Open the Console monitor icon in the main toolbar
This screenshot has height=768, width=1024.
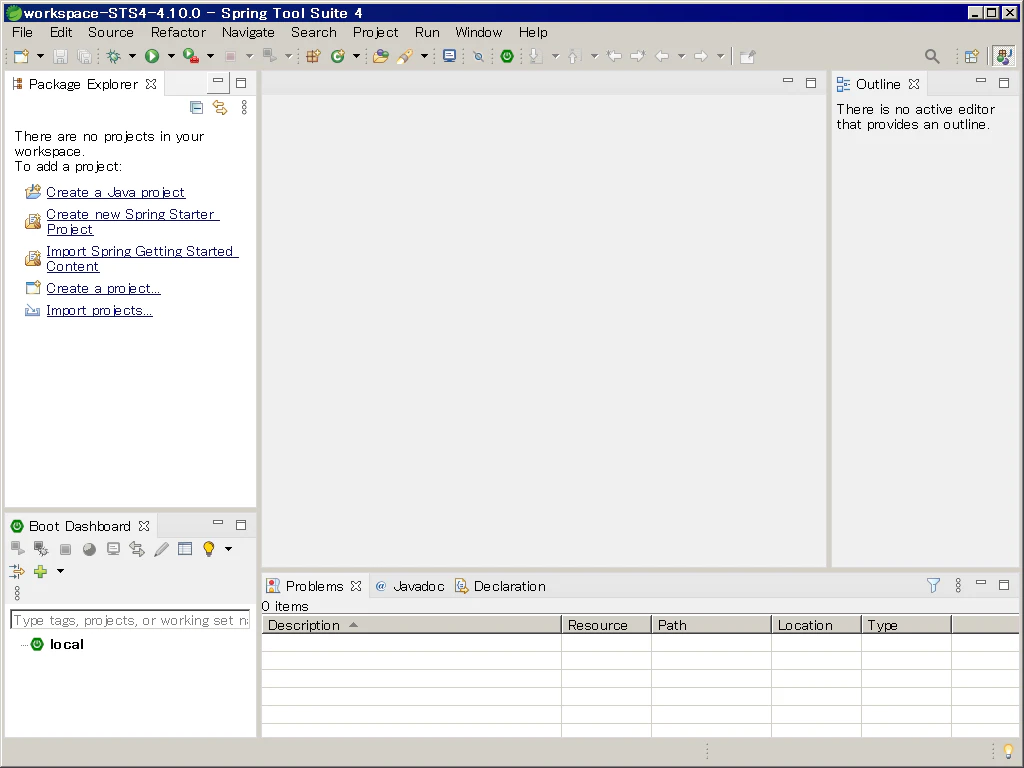[x=449, y=57]
